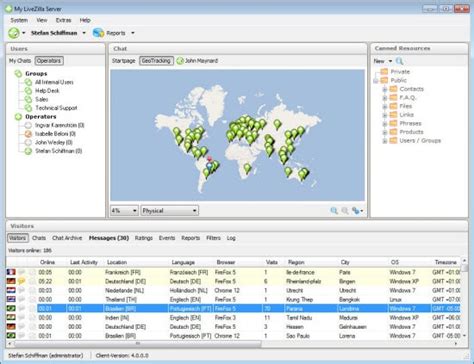Click Stefan Schiffman's green operator icon
Image resolution: width=474 pixels, height=364 pixels.
pyautogui.click(x=28, y=151)
